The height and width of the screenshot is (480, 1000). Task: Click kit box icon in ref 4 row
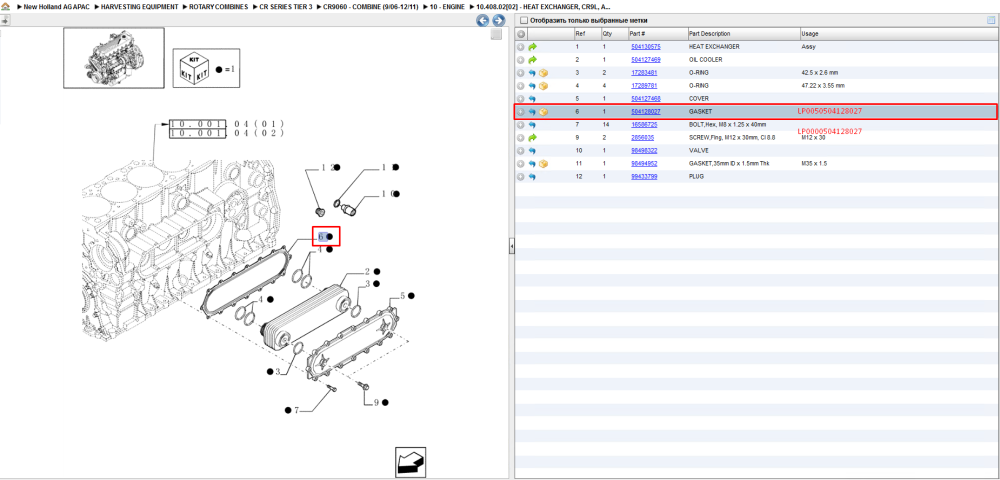[543, 85]
